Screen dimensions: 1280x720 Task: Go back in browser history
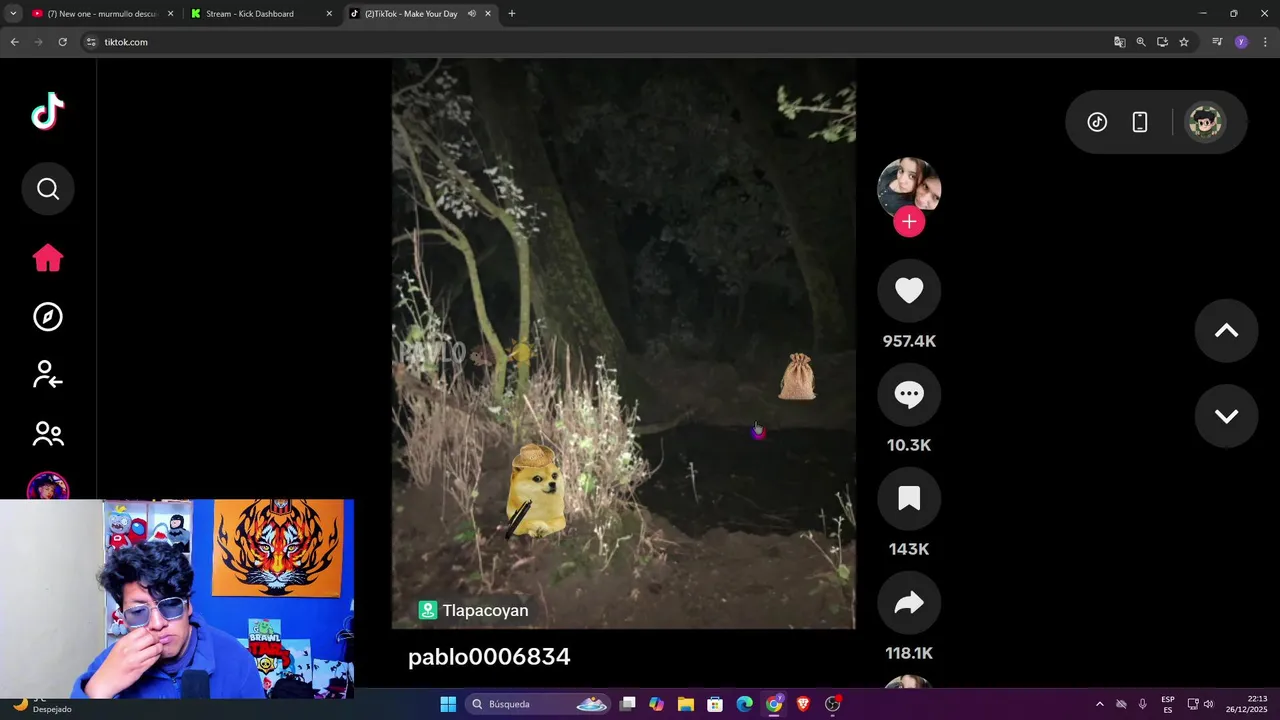point(14,42)
